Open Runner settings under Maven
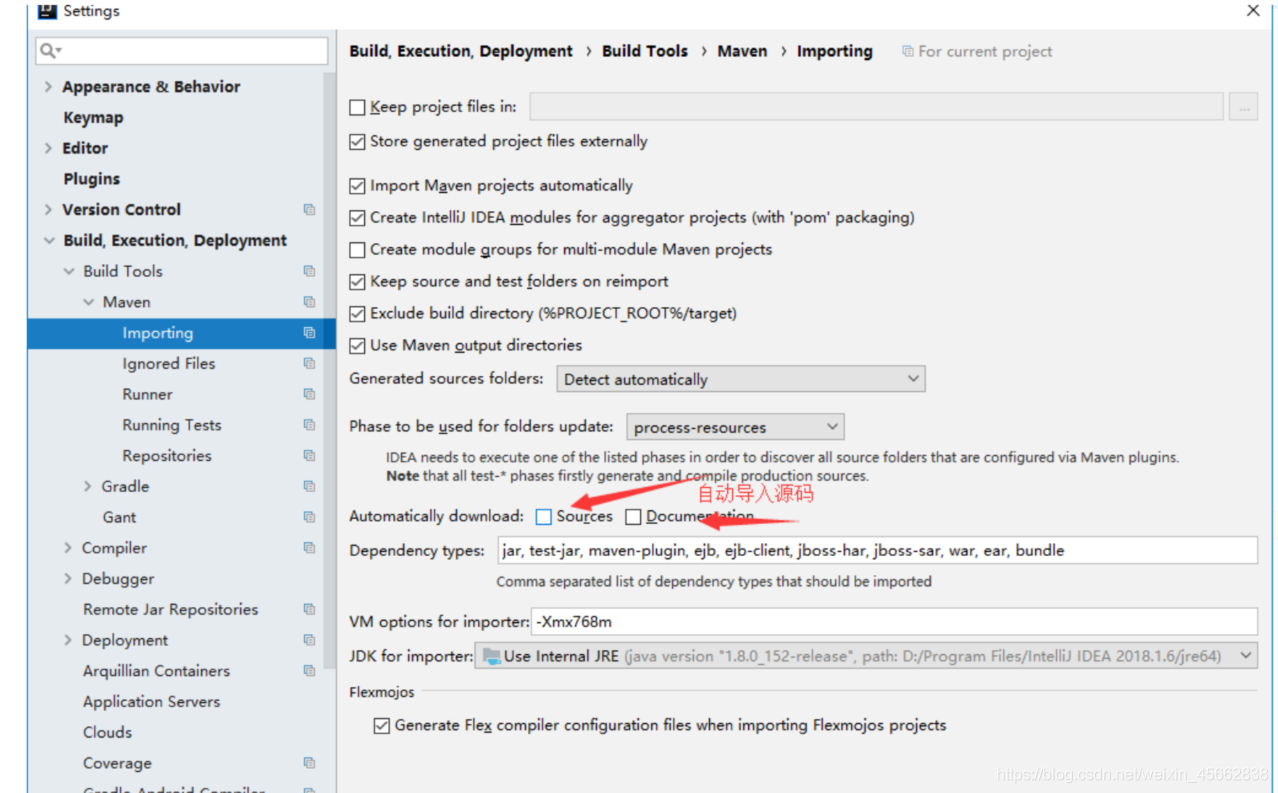Screen dimensions: 1278x793 [147, 394]
